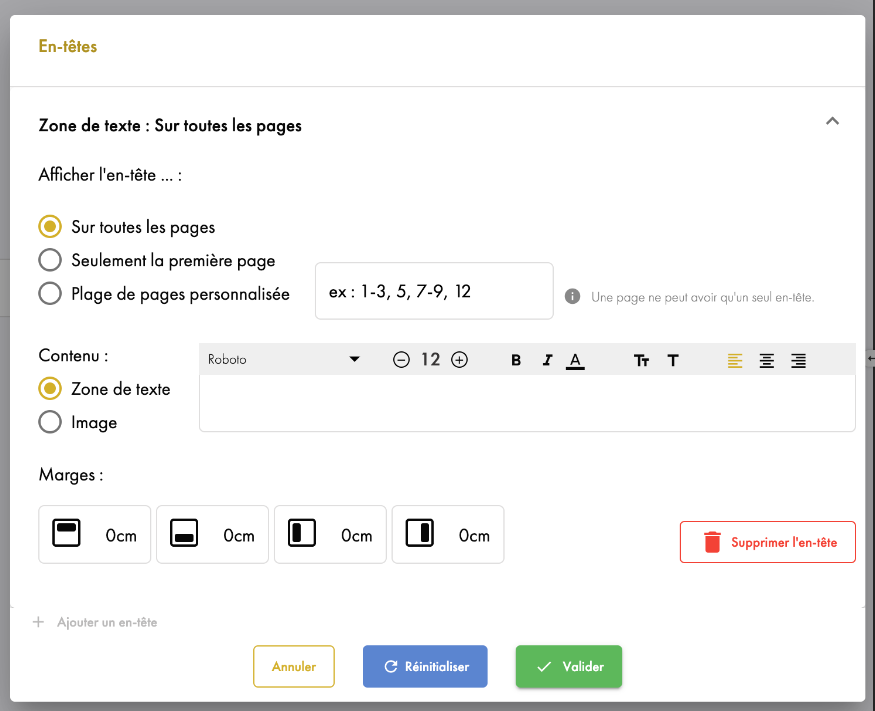875x711 pixels.
Task: Select 'Image' as content type
Action: pos(50,422)
